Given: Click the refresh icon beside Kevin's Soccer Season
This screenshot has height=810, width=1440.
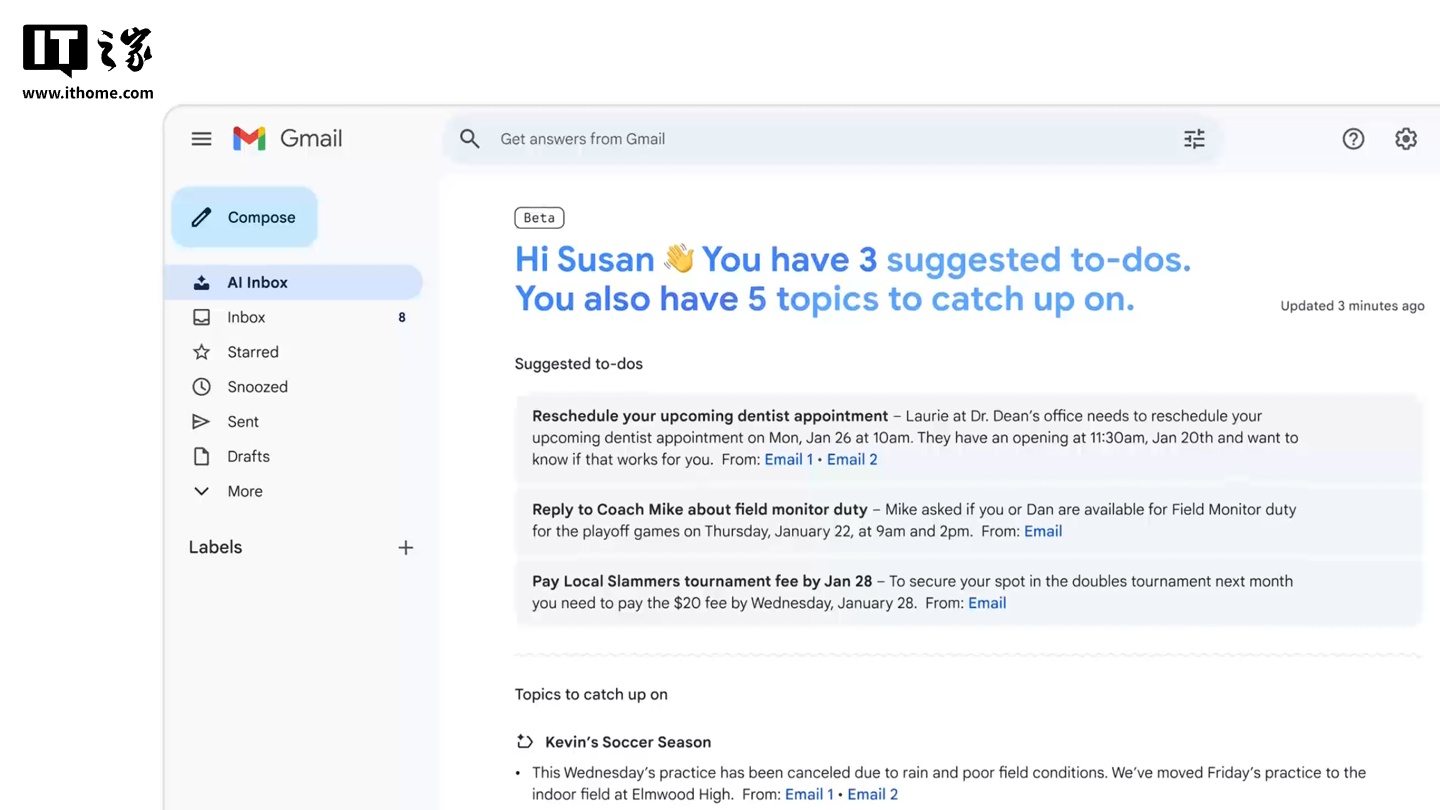Looking at the screenshot, I should coord(523,741).
